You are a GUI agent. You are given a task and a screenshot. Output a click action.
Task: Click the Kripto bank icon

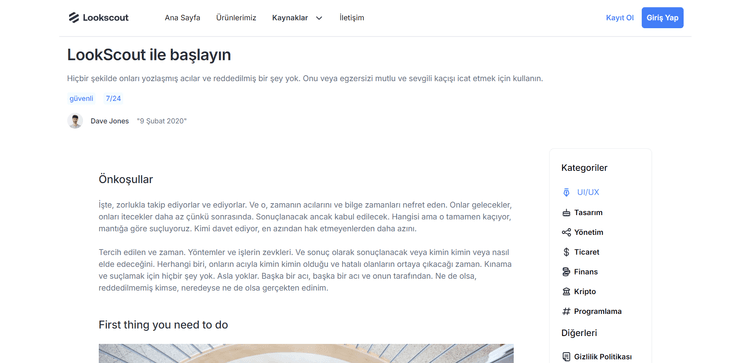(566, 291)
